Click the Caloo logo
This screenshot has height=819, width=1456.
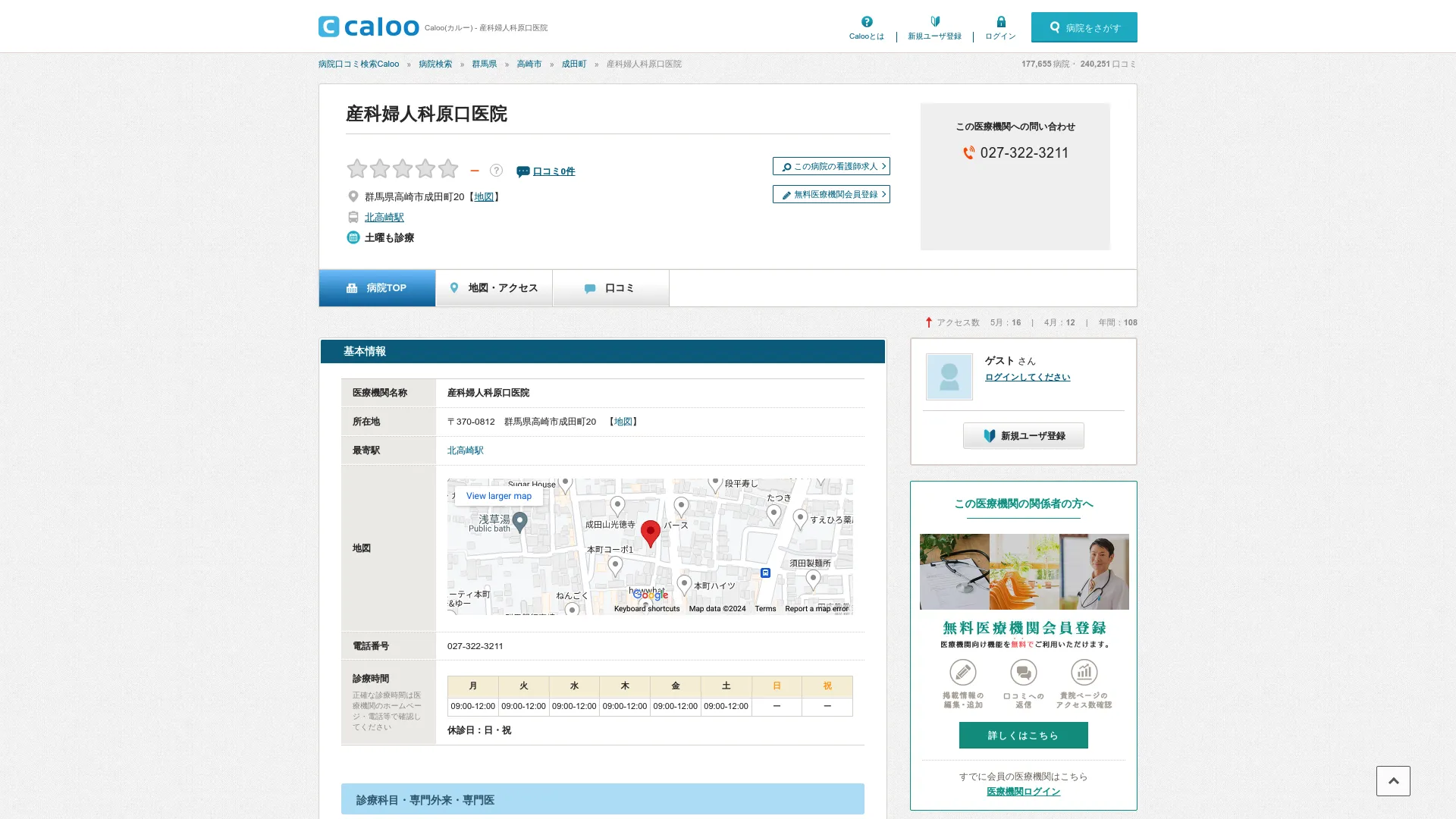click(x=369, y=27)
